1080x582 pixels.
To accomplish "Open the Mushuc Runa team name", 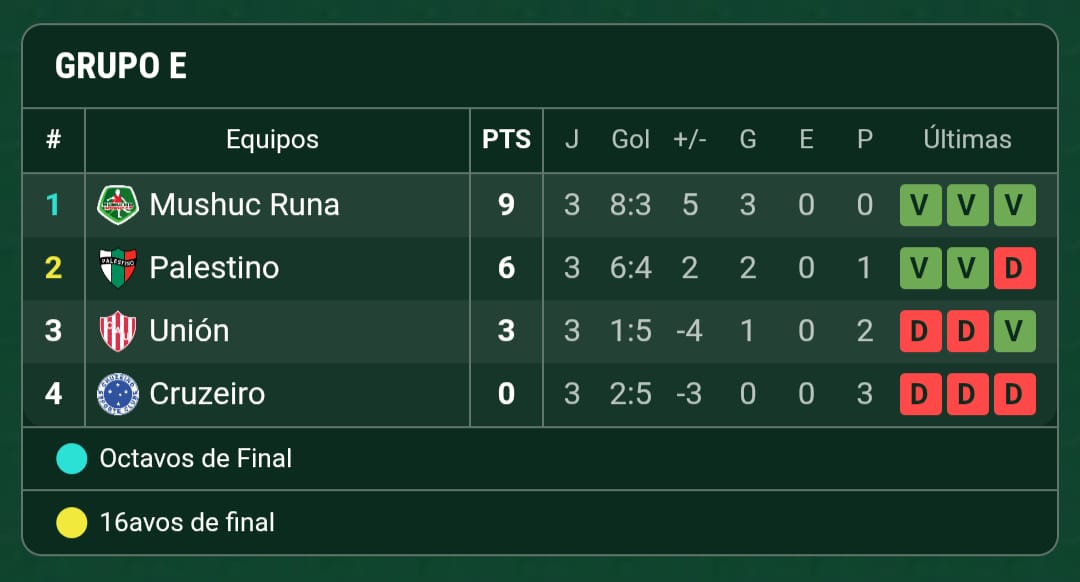I will [244, 205].
